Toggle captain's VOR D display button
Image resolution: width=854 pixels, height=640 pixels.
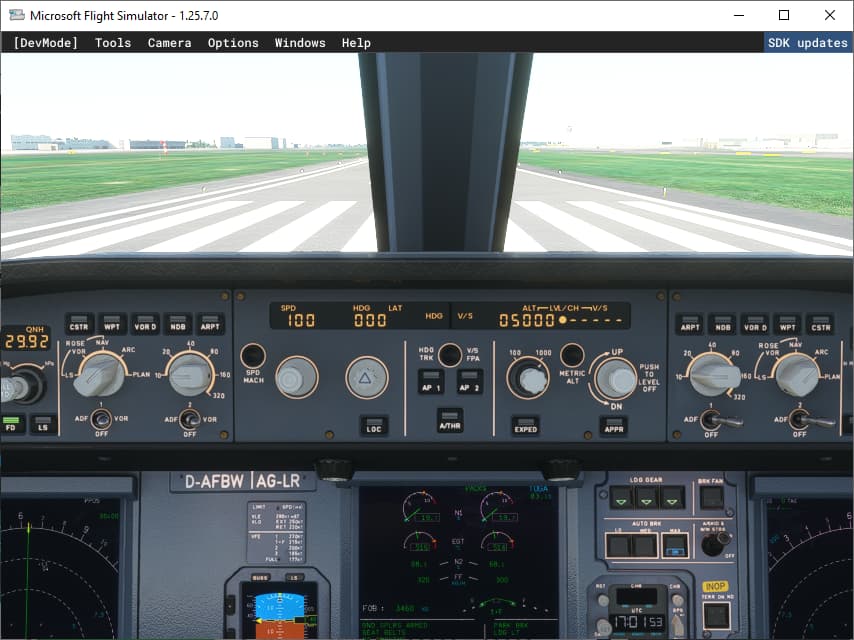point(145,323)
